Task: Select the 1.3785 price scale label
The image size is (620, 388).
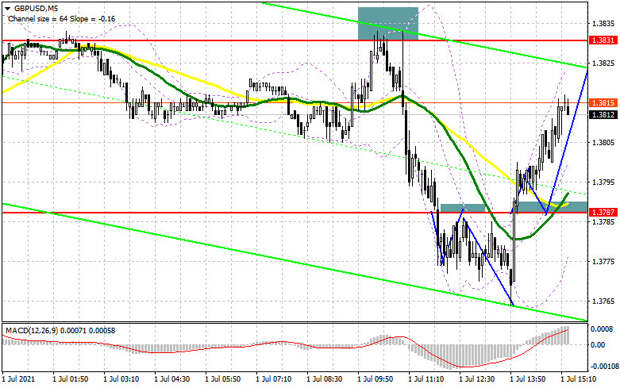Action: tap(603, 222)
